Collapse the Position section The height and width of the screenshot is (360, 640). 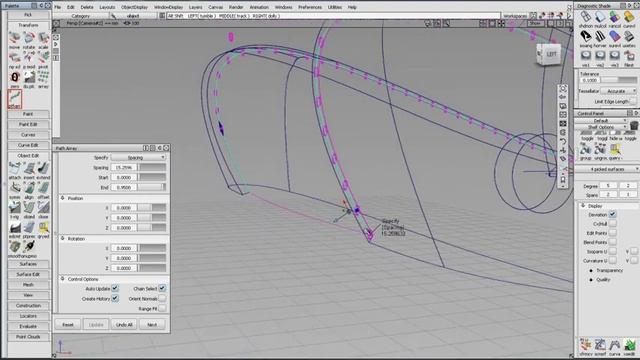pos(63,198)
